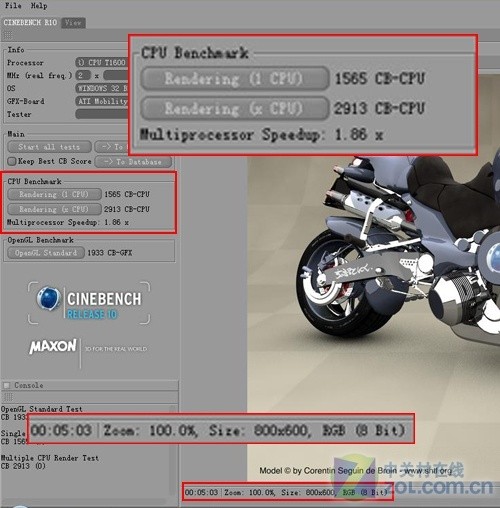The width and height of the screenshot is (500, 508).
Task: Click the console panel grip handle
Action: [x=8, y=397]
